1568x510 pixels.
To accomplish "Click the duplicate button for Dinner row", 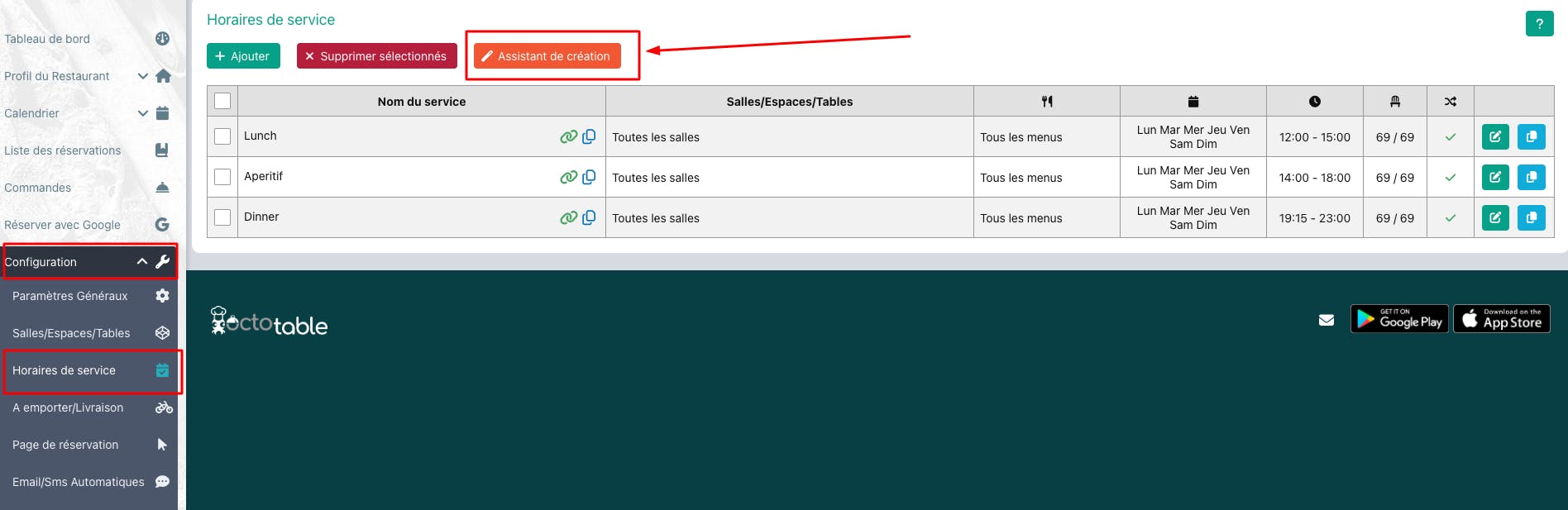I will pyautogui.click(x=1531, y=217).
